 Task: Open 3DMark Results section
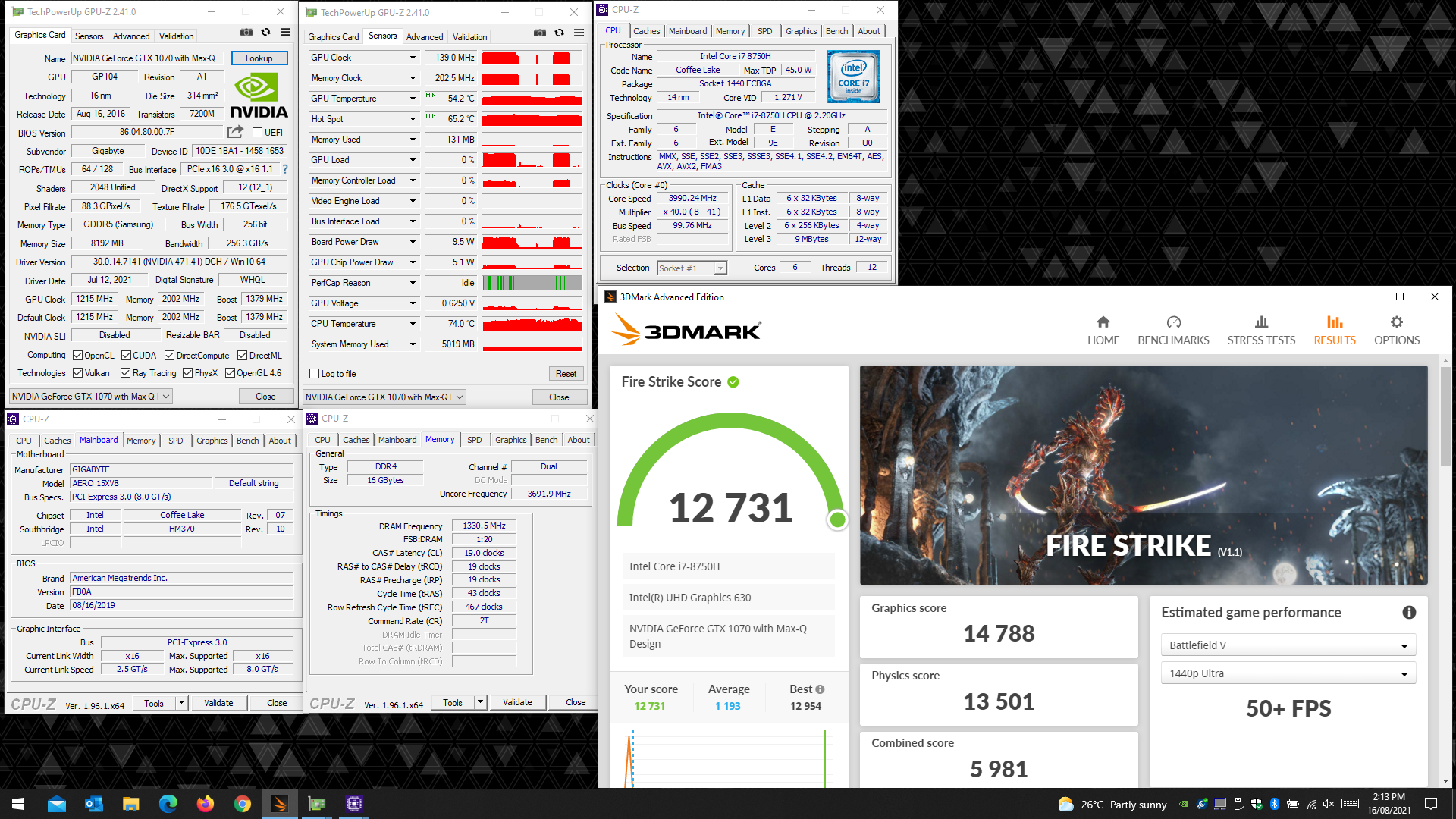point(1335,331)
